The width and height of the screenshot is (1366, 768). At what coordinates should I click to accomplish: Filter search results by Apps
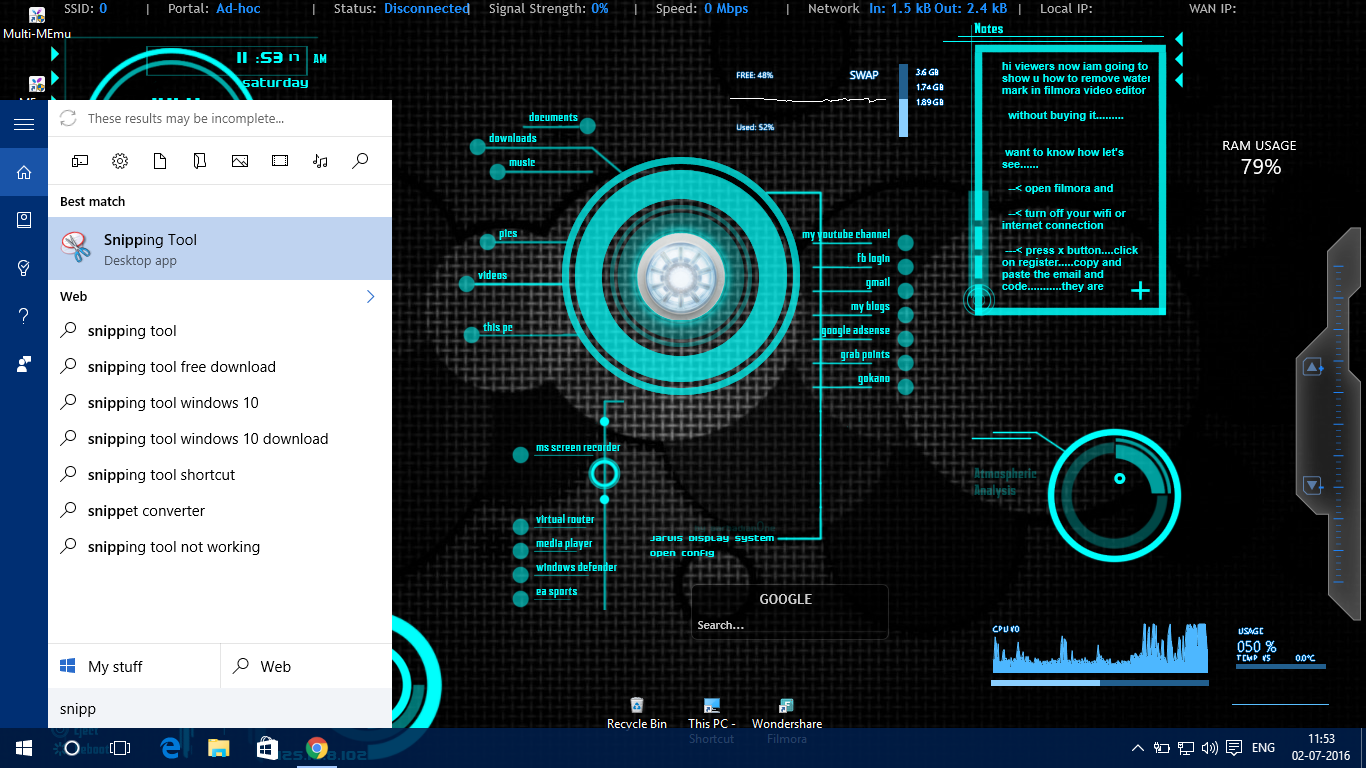(x=80, y=161)
